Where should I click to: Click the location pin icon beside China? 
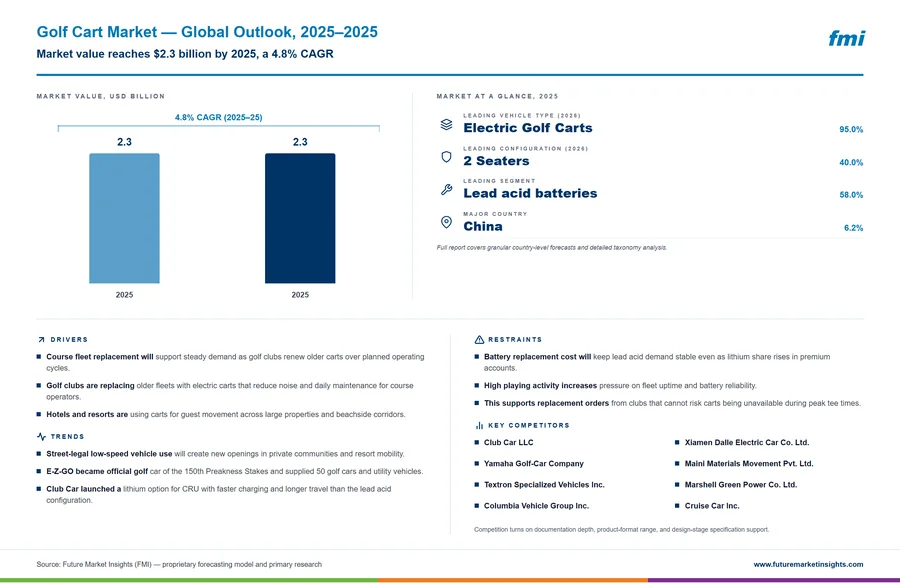pyautogui.click(x=446, y=223)
